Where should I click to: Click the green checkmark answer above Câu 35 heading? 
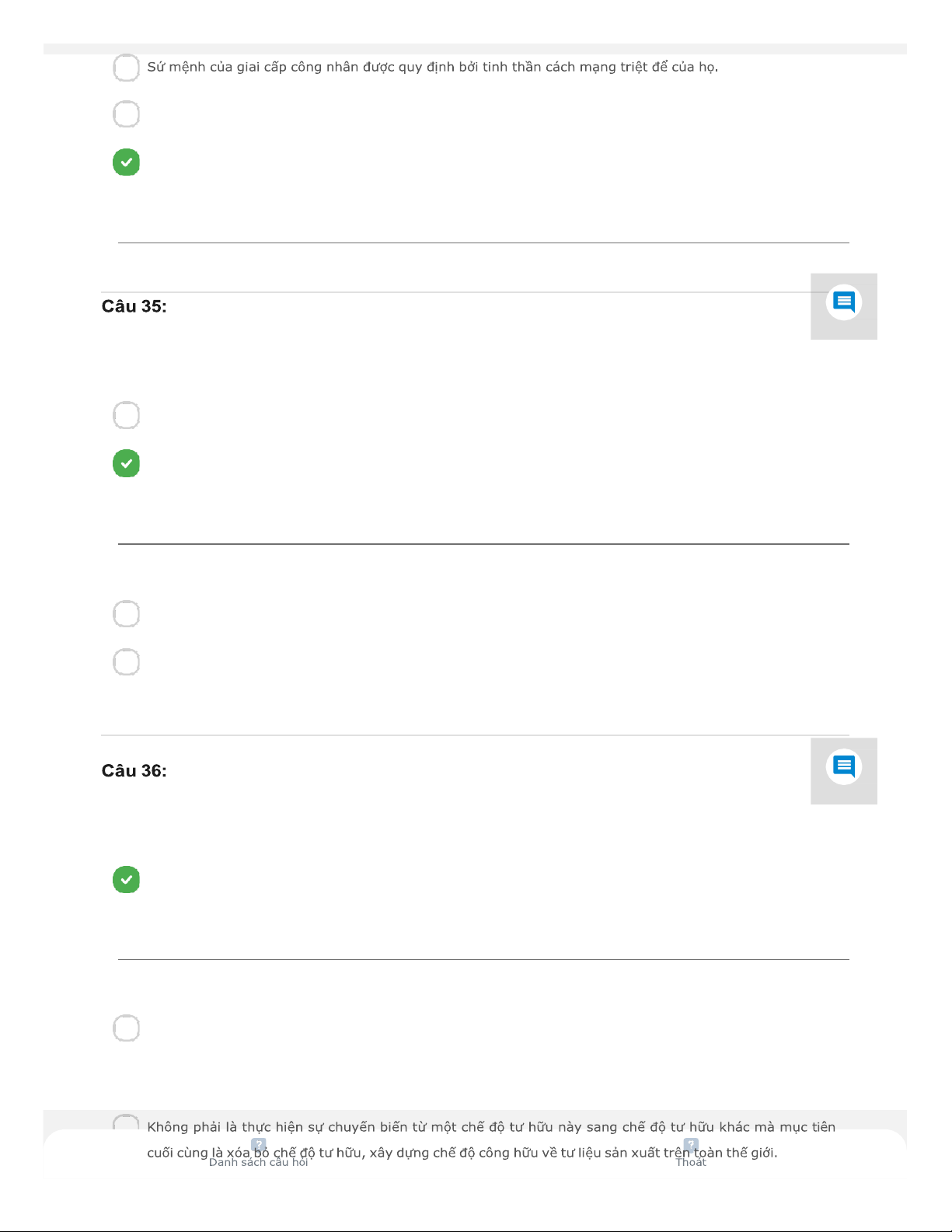[x=127, y=162]
